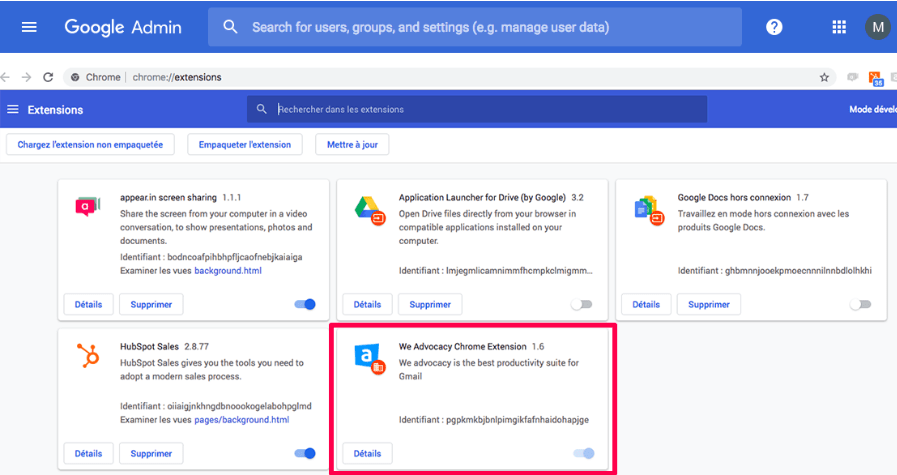This screenshot has width=897, height=475.
Task: Click the appear.in screen sharing extension icon
Action: click(88, 205)
